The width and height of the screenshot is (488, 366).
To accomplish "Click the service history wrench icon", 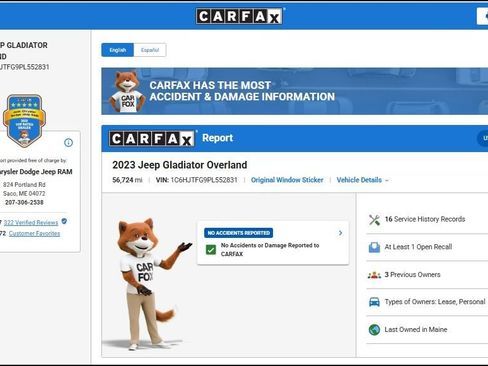I will pos(374,220).
